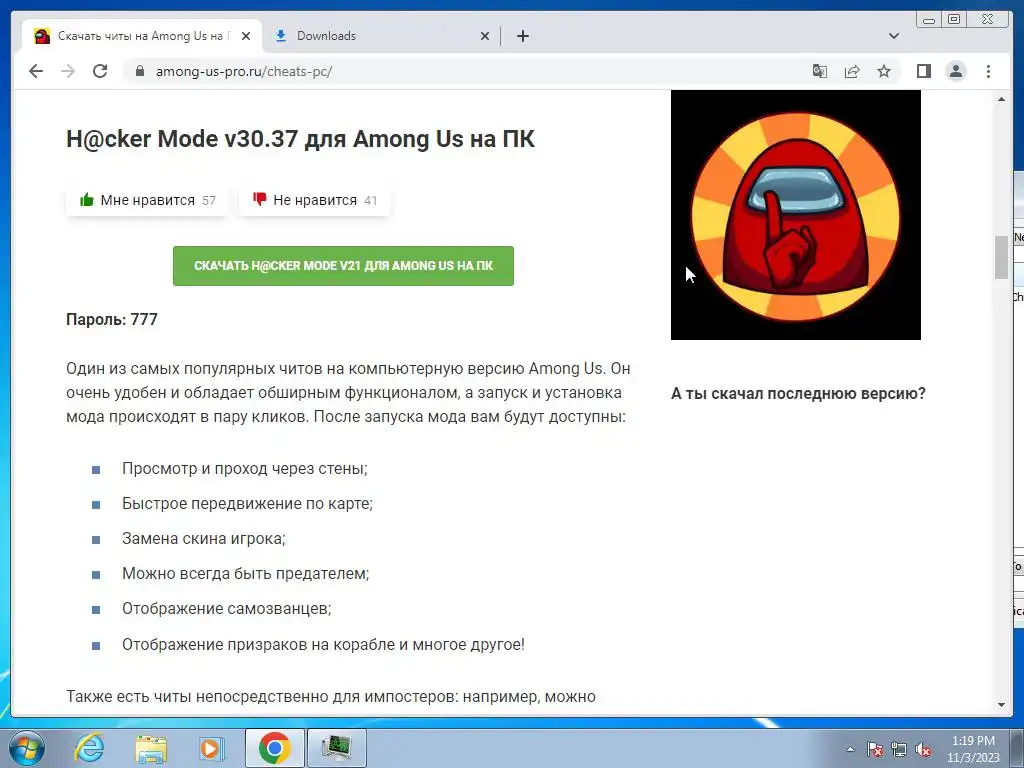
Task: Click the muted volume tray icon
Action: (923, 749)
